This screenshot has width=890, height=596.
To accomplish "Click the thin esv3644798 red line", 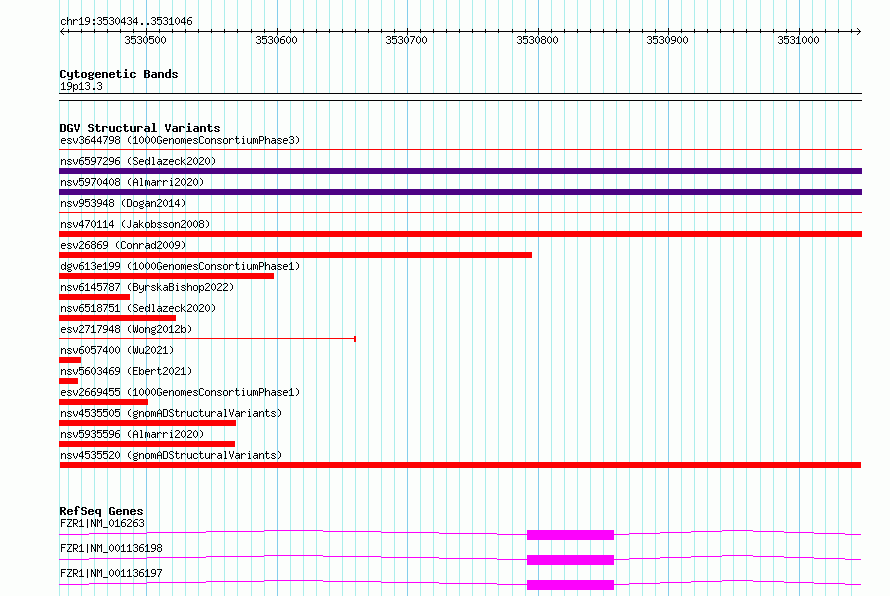I will point(460,150).
